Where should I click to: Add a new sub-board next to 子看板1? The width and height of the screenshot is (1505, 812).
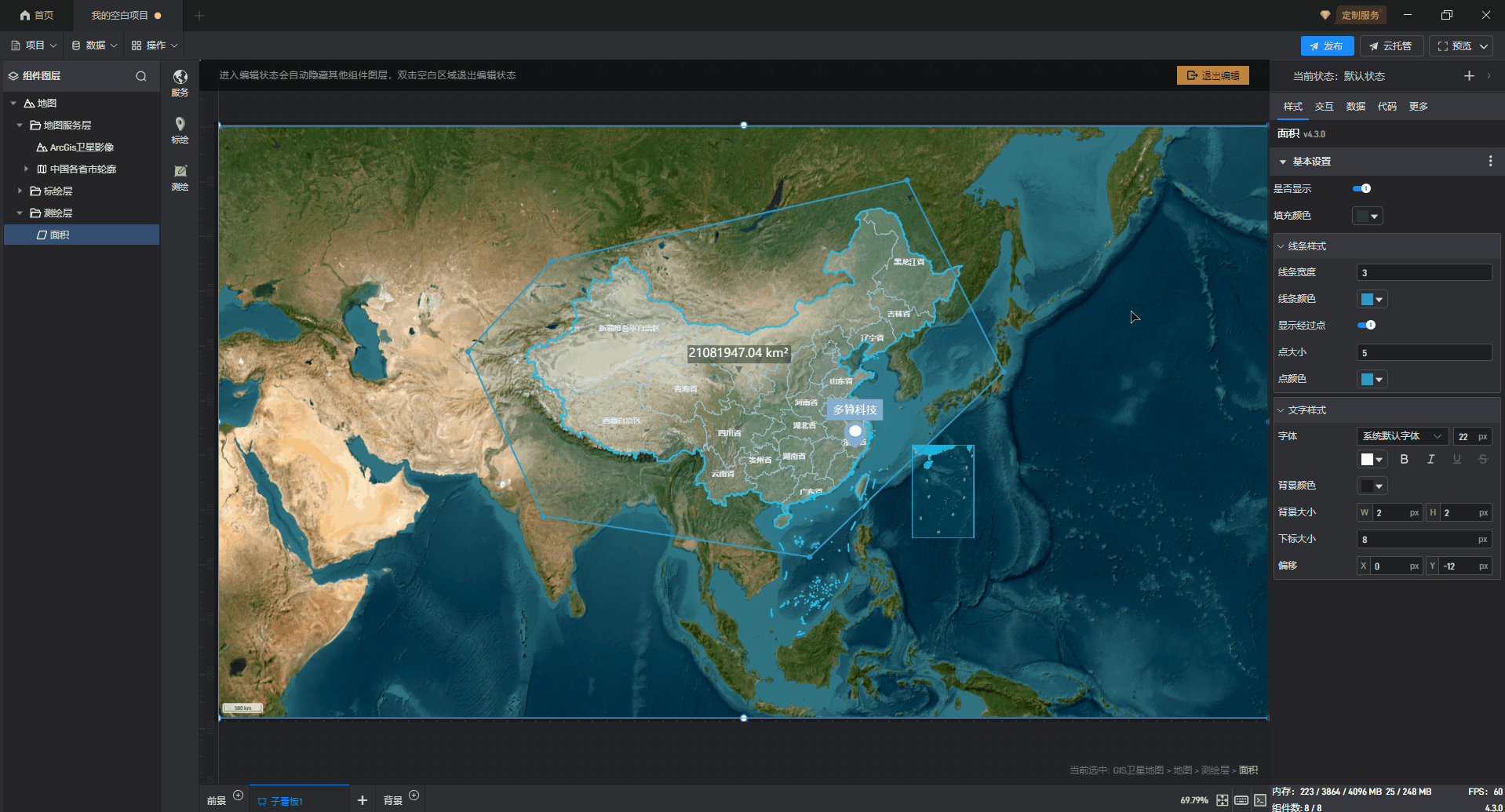pyautogui.click(x=363, y=800)
